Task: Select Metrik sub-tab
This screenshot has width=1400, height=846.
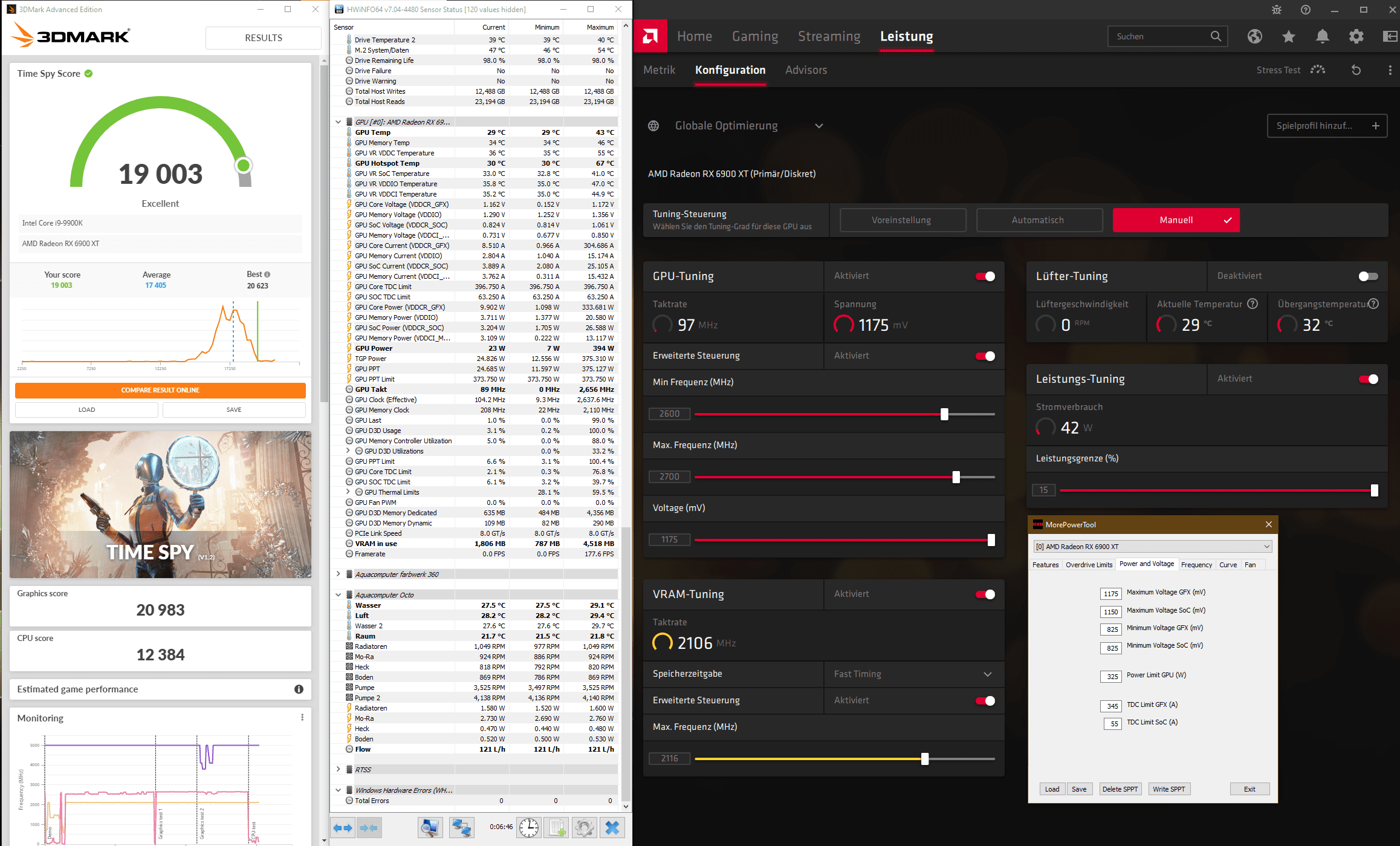Action: pyautogui.click(x=659, y=70)
